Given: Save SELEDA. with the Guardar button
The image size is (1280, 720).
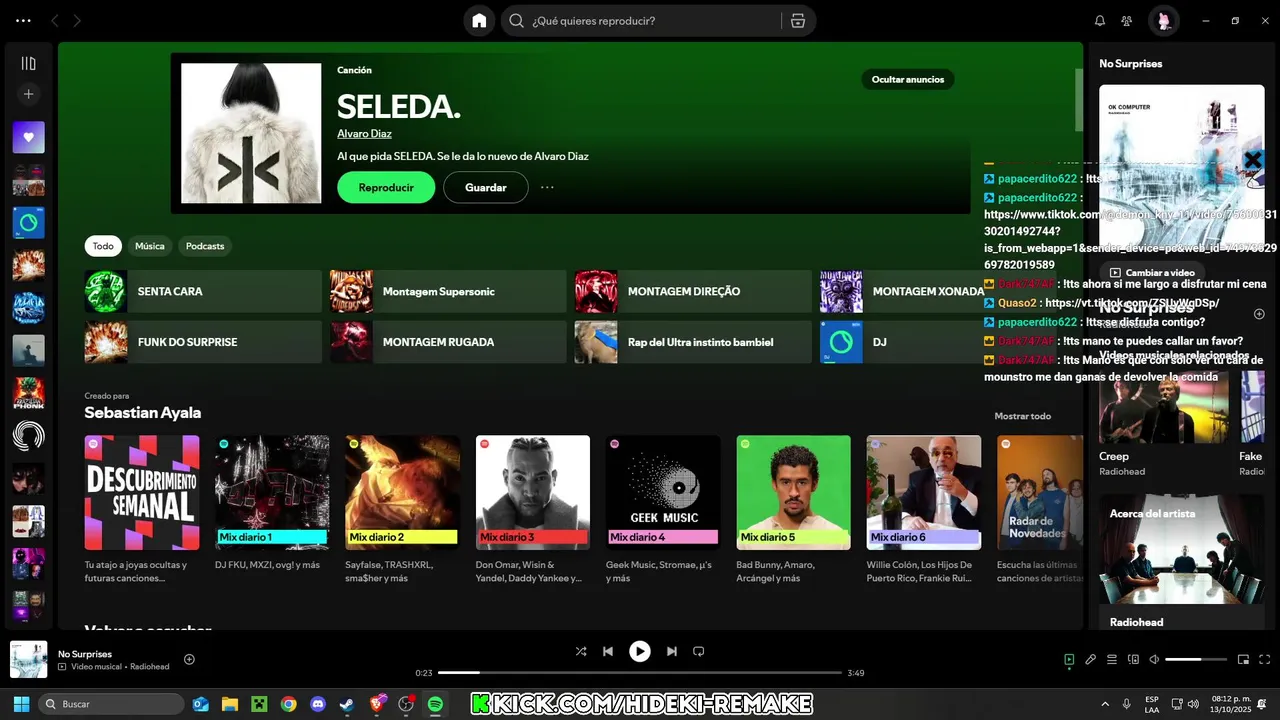Looking at the screenshot, I should (x=486, y=187).
